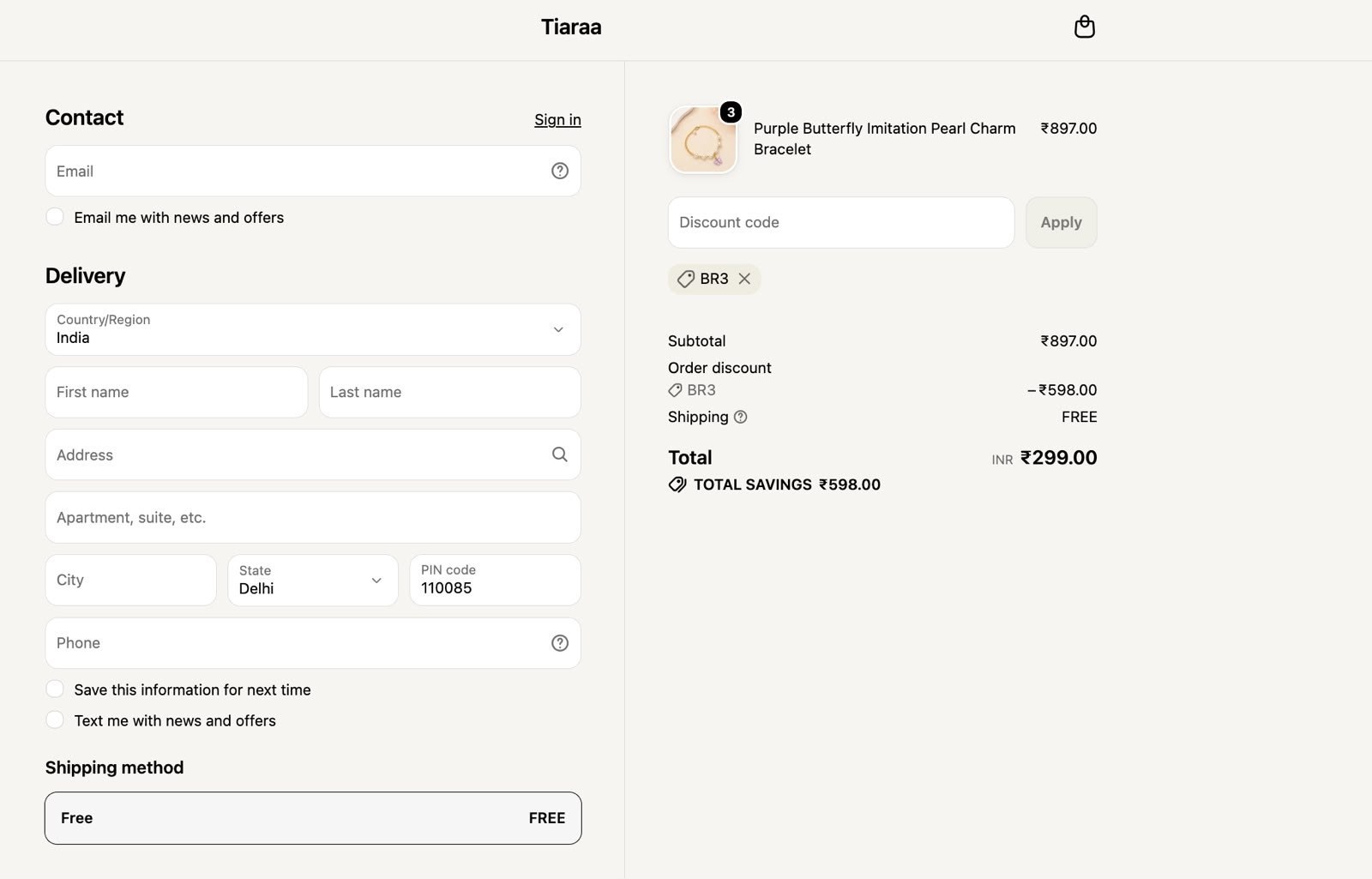Click the Address search magnifier icon
Image resolution: width=1372 pixels, height=879 pixels.
coord(559,455)
